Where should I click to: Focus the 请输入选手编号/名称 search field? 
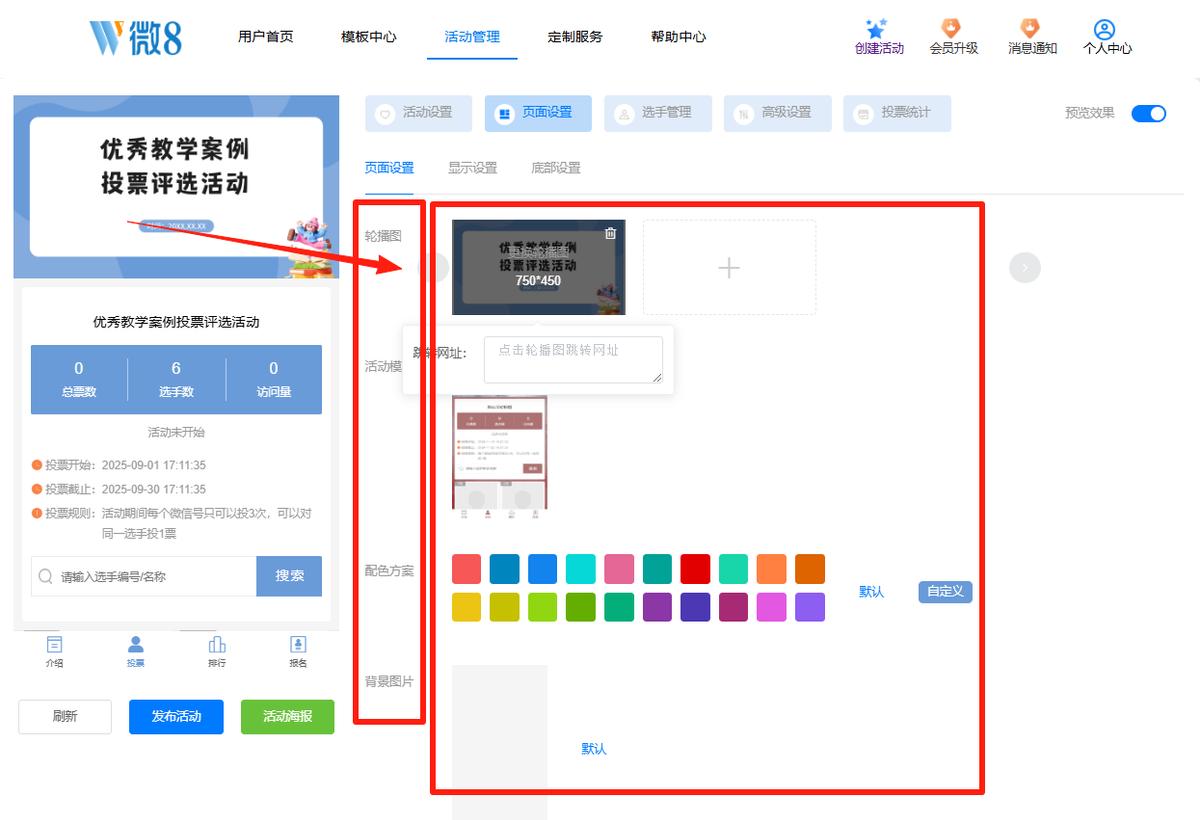coord(144,576)
